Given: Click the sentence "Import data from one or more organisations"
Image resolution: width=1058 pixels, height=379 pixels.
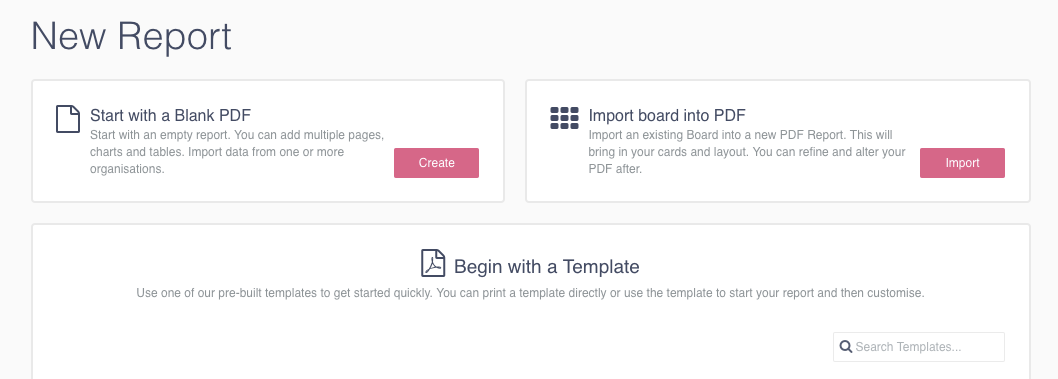Looking at the screenshot, I should (217, 161).
